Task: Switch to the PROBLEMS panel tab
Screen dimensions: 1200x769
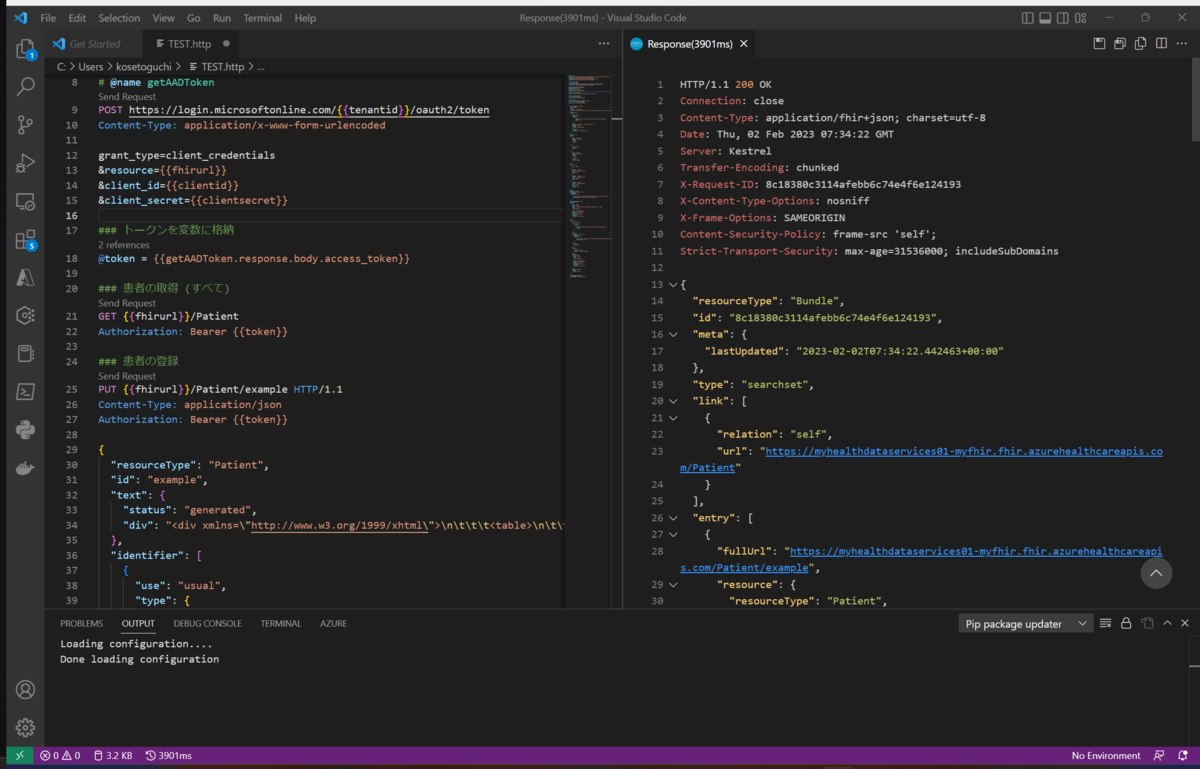Action: [81, 623]
